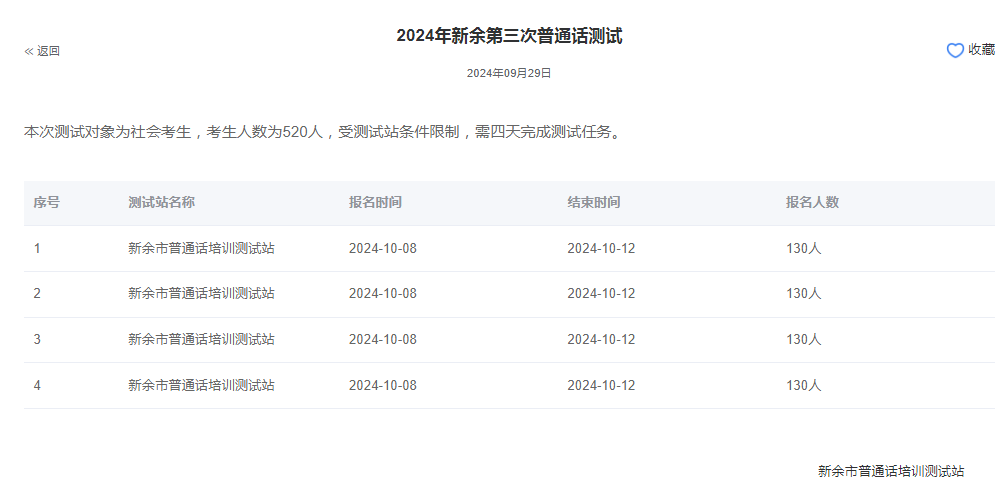Select the station name in row 2
Screen dimensions: 1008x488
(x=201, y=293)
